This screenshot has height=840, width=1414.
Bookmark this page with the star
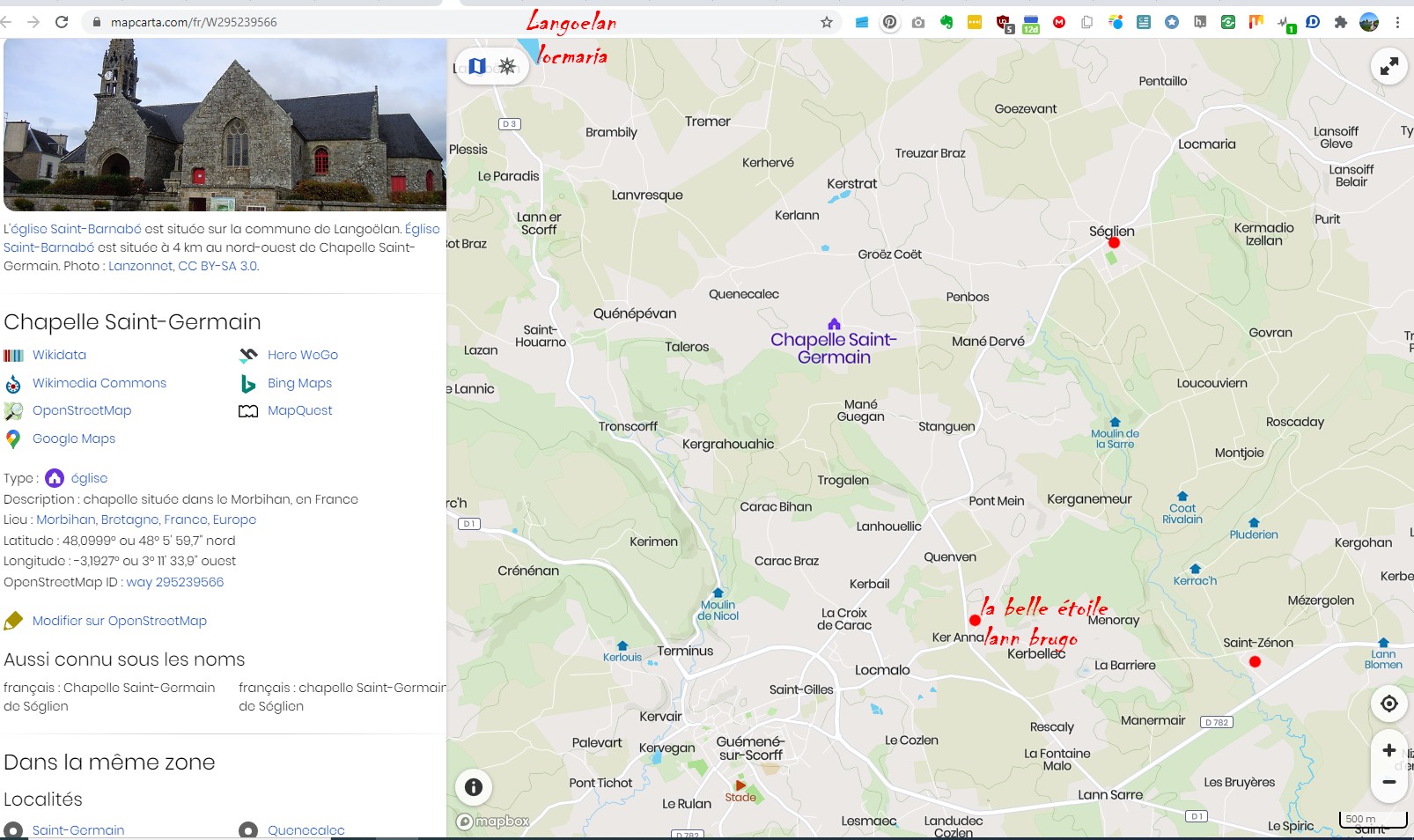[827, 22]
